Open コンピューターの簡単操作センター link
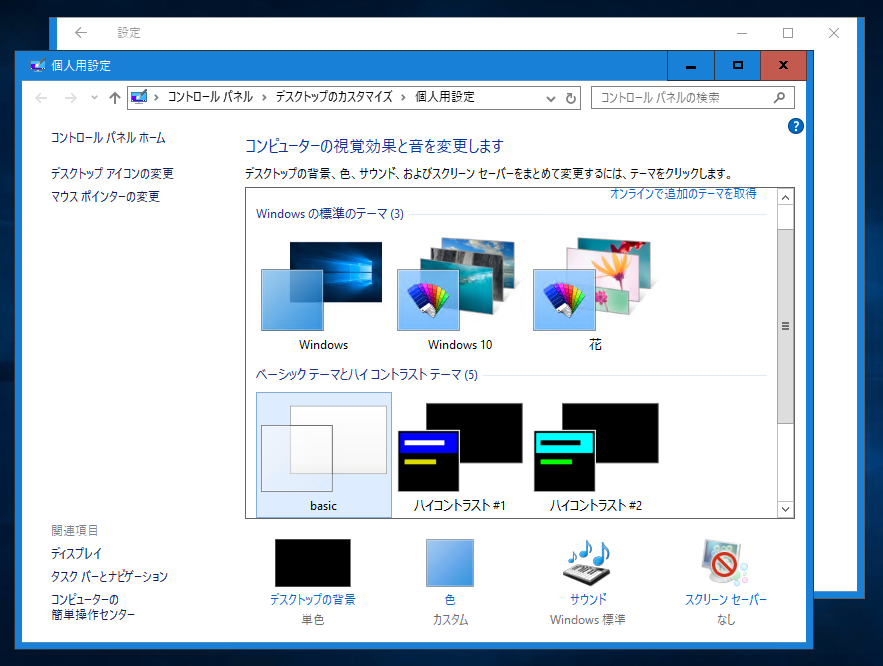This screenshot has height=666, width=883. 93,607
